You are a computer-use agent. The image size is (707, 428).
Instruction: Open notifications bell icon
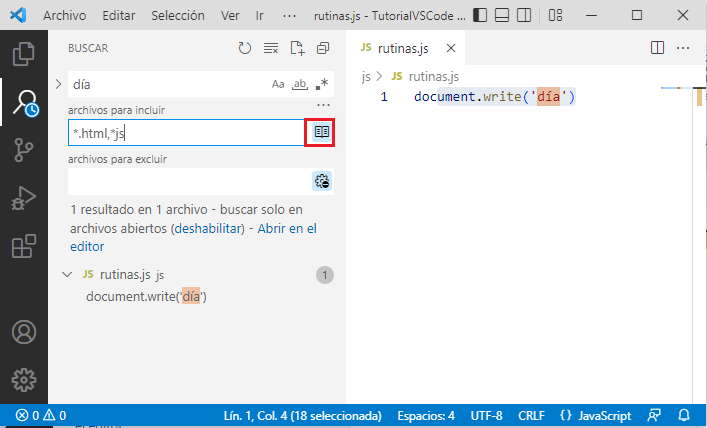[x=684, y=415]
